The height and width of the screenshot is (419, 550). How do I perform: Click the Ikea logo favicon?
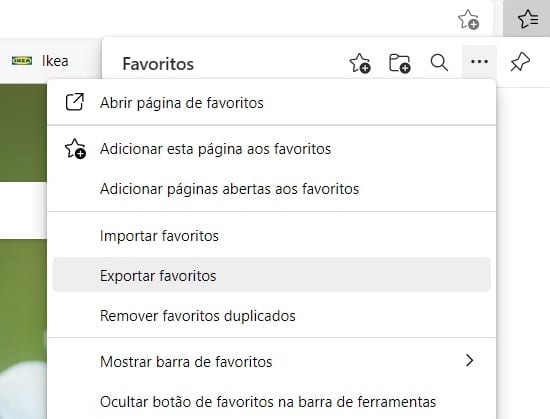point(22,61)
